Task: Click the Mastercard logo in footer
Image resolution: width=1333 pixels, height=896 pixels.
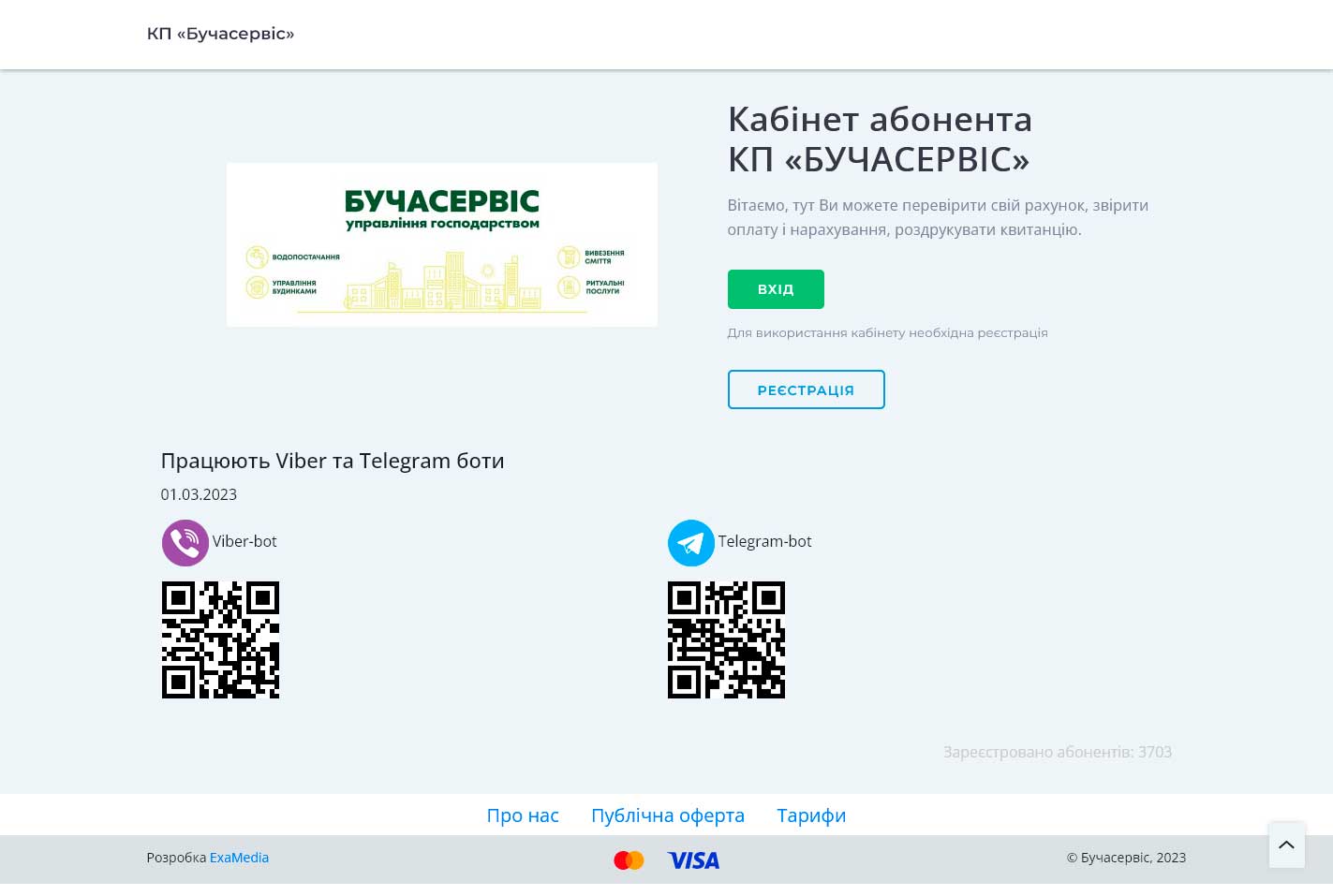Action: 629,860
